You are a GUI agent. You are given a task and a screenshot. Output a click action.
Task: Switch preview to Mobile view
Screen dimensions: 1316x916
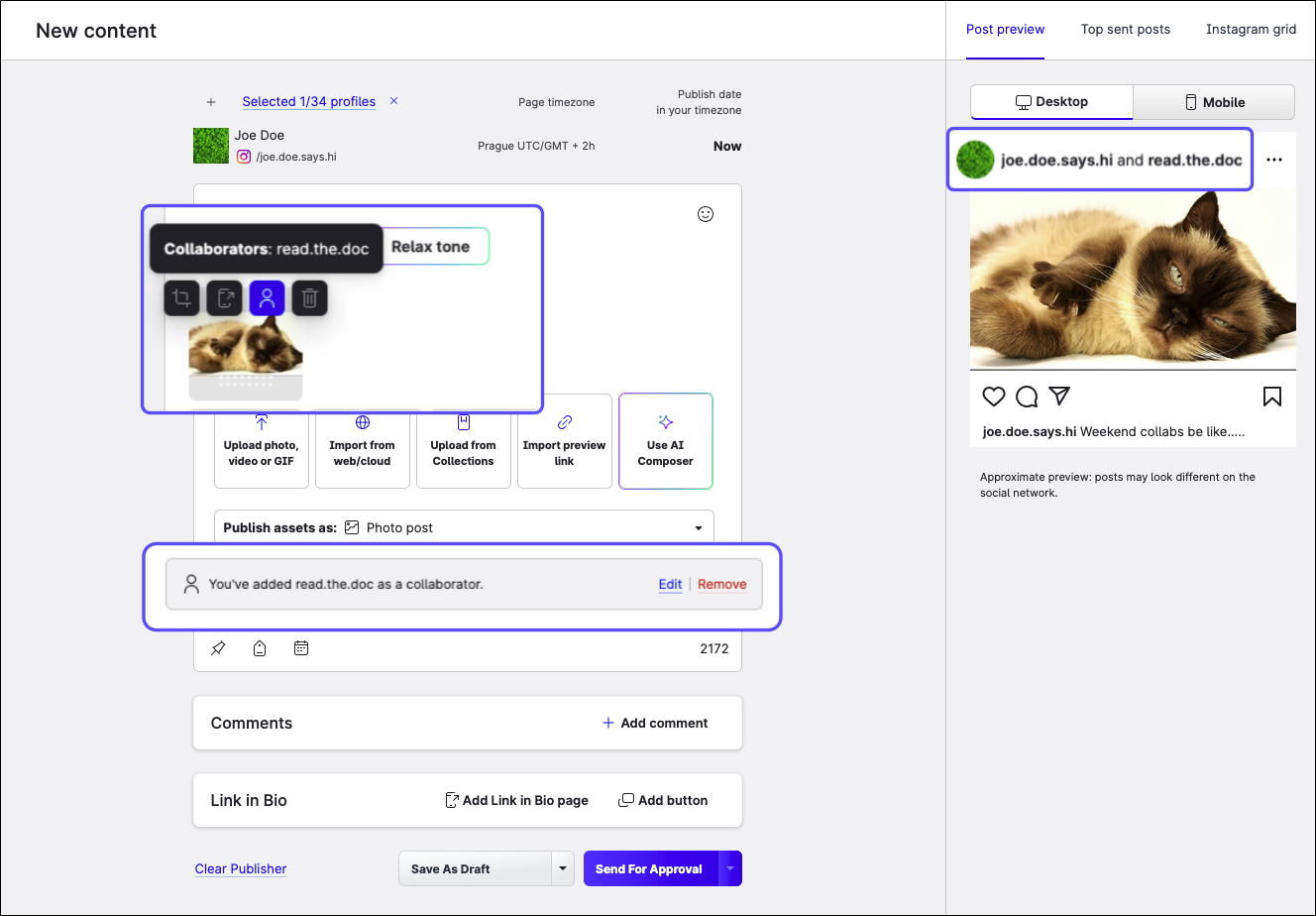point(1214,102)
